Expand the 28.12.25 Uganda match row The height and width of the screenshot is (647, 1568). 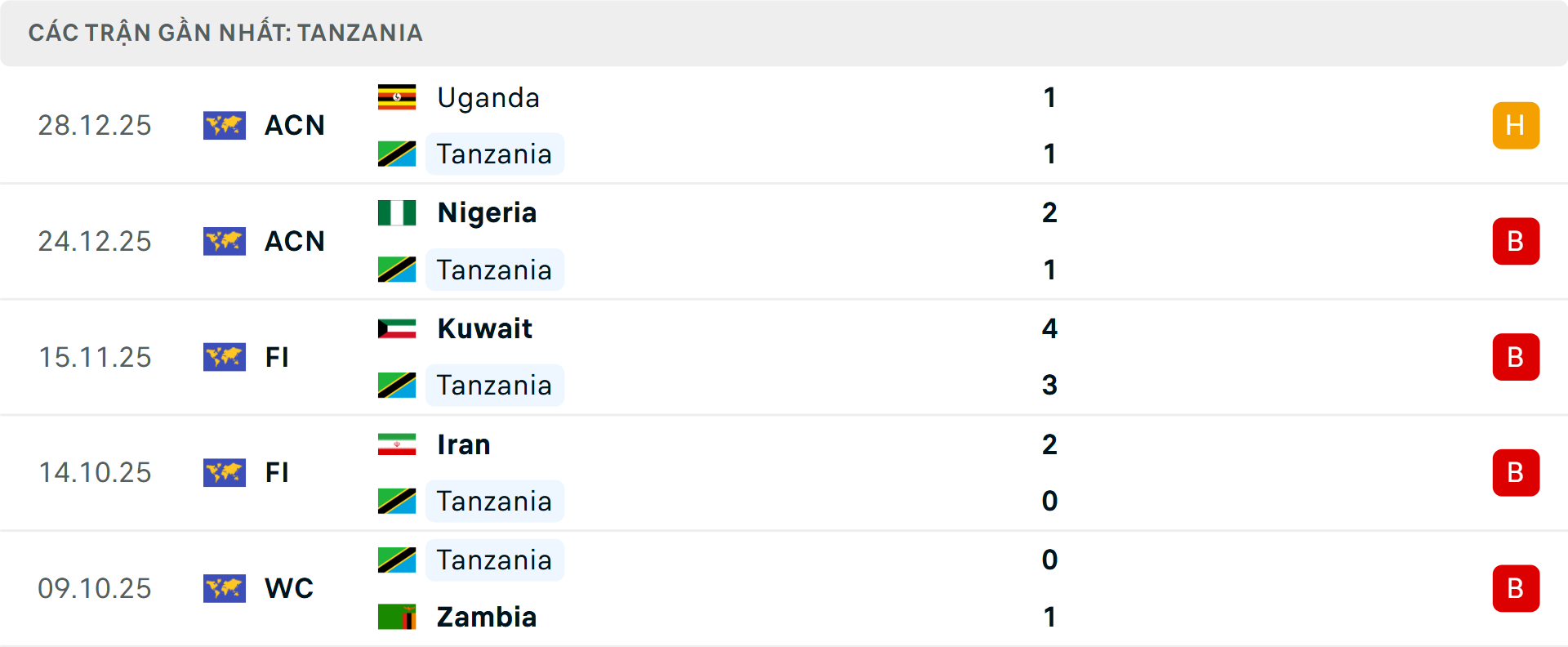click(x=784, y=125)
